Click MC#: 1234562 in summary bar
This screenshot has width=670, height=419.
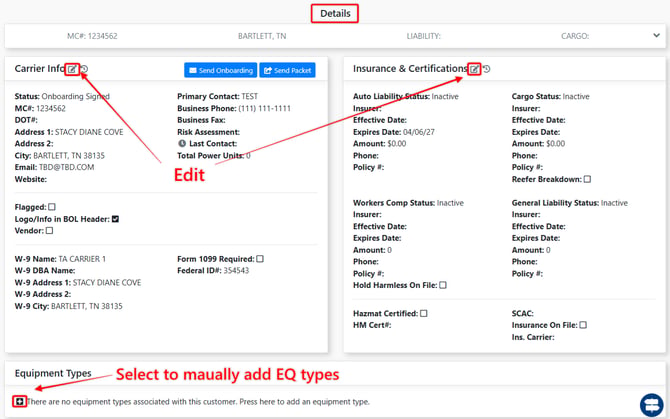coord(92,36)
